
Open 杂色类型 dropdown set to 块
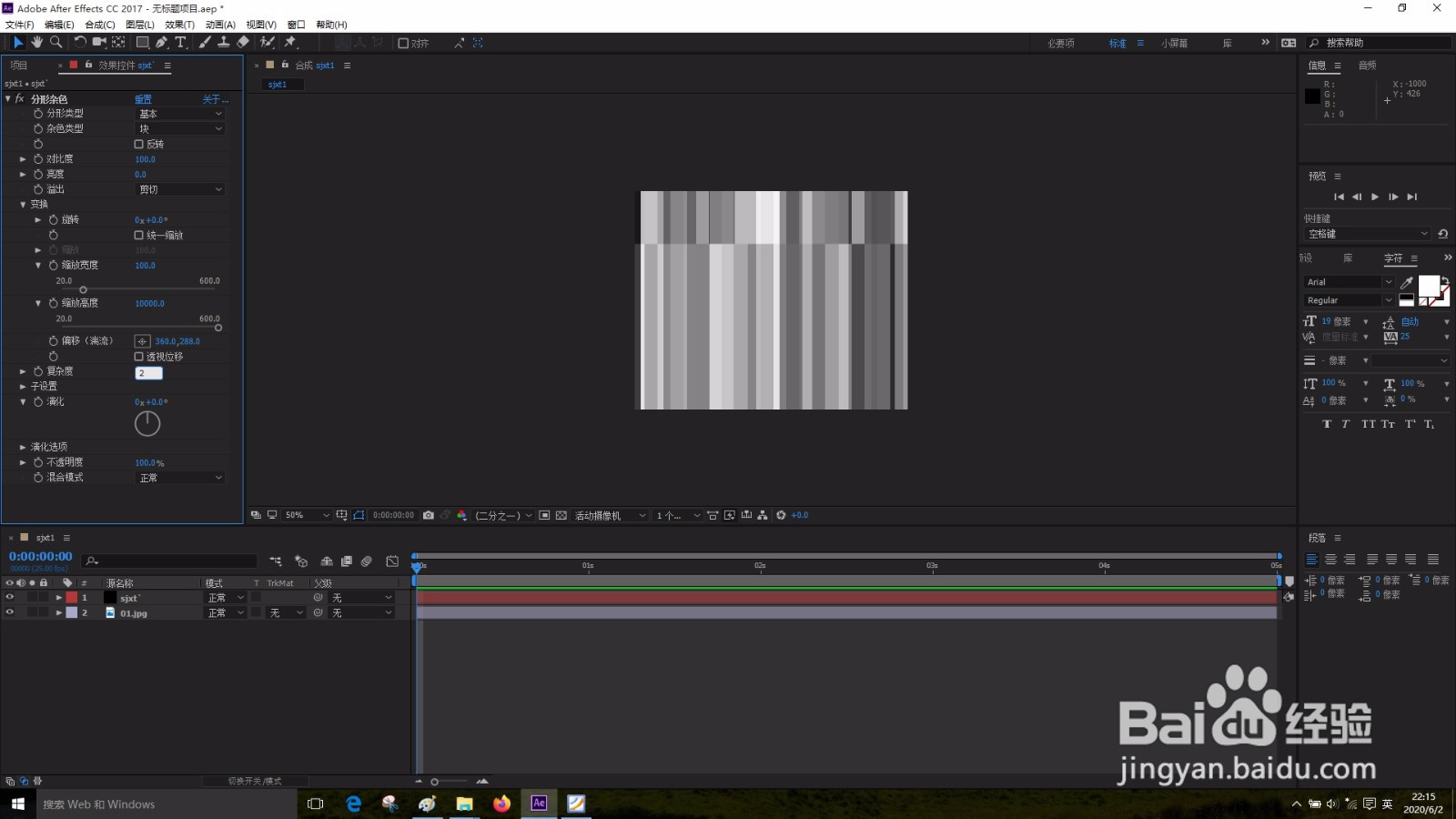click(x=180, y=129)
